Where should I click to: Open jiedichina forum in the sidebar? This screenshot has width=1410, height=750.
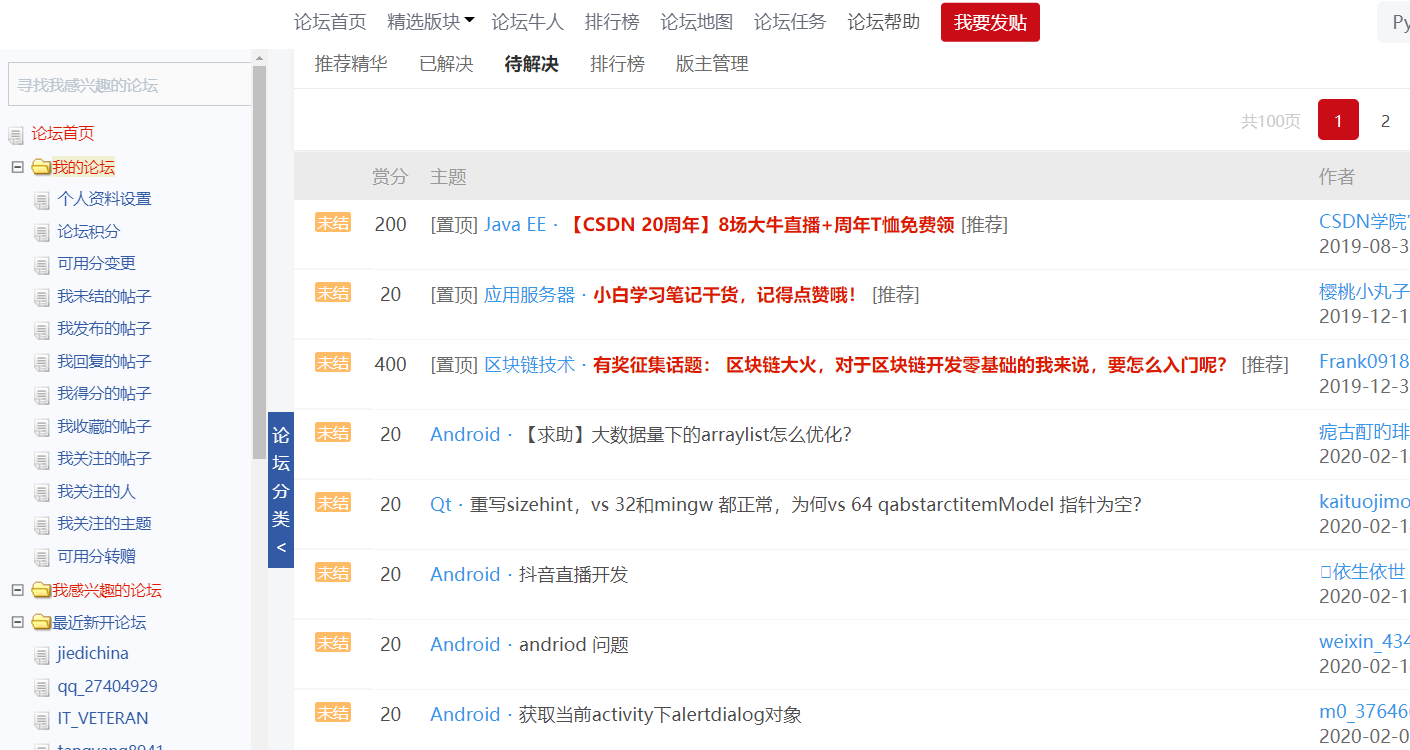93,654
